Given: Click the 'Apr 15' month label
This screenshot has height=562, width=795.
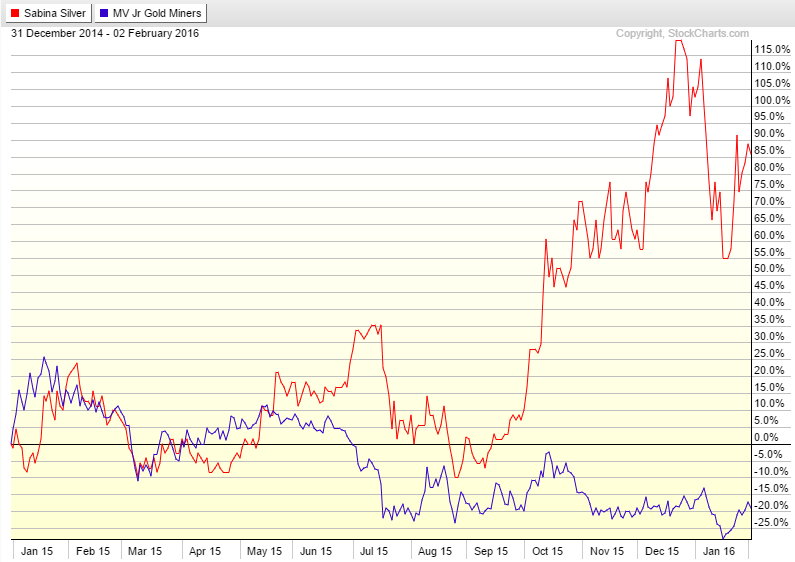Looking at the screenshot, I should tap(205, 551).
